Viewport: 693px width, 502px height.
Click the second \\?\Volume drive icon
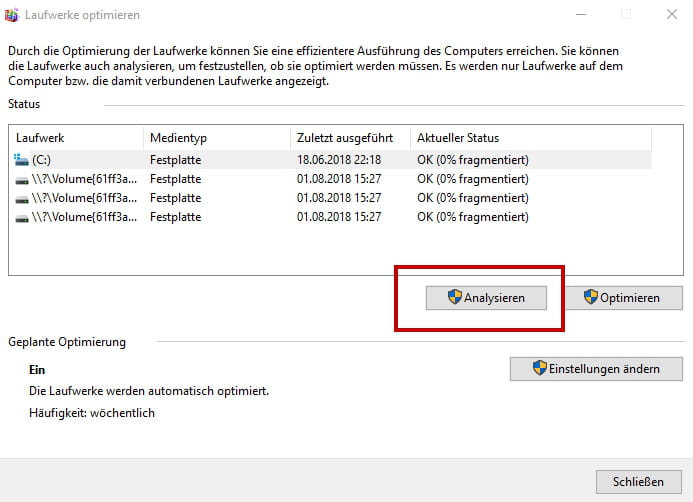[x=23, y=198]
